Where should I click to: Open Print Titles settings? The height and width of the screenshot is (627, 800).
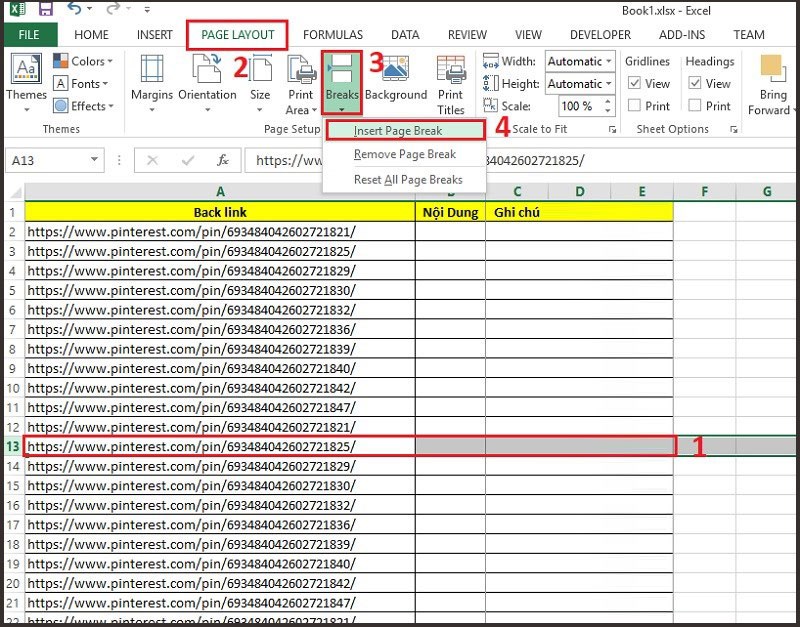coord(451,84)
